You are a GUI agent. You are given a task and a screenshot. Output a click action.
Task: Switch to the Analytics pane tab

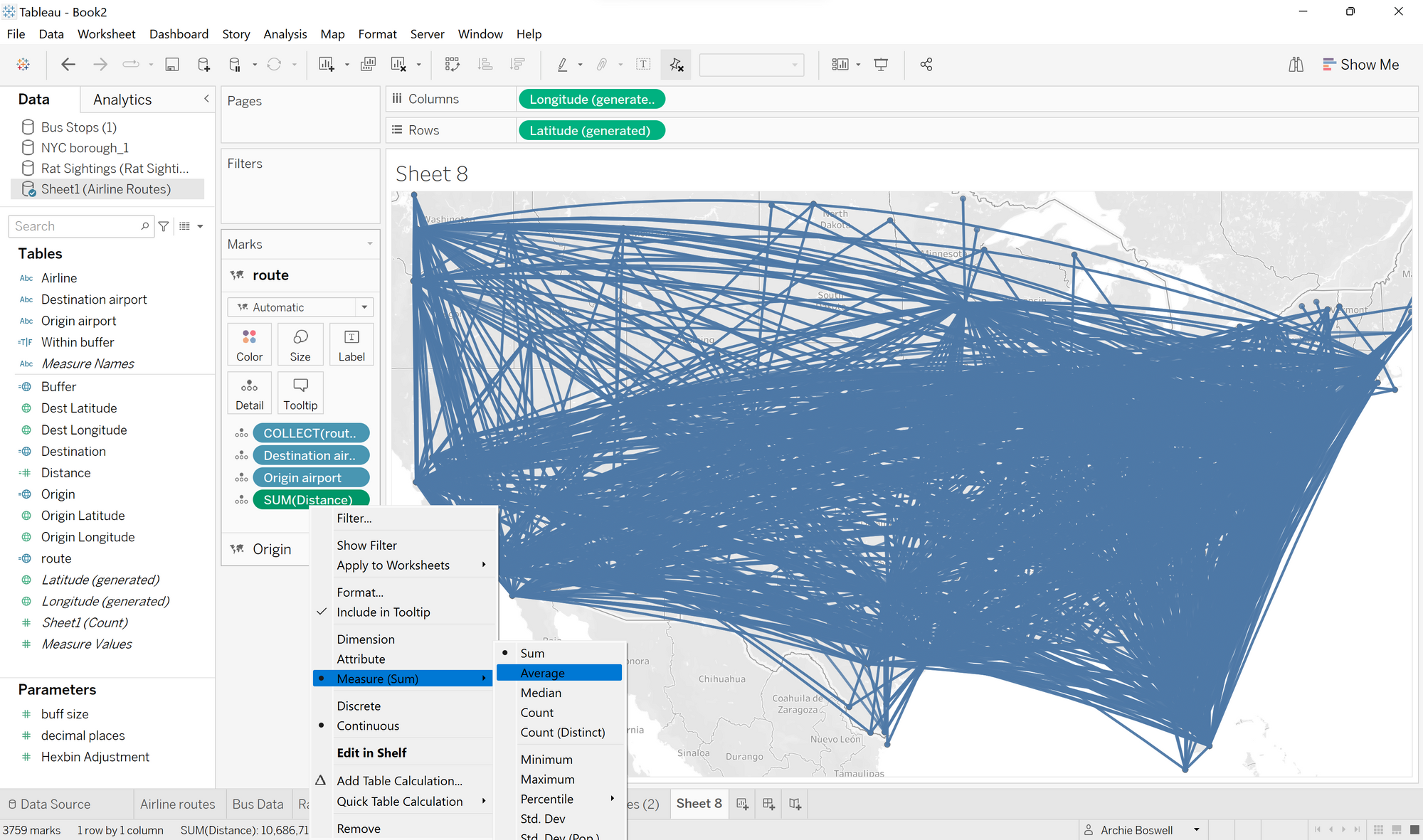(122, 100)
